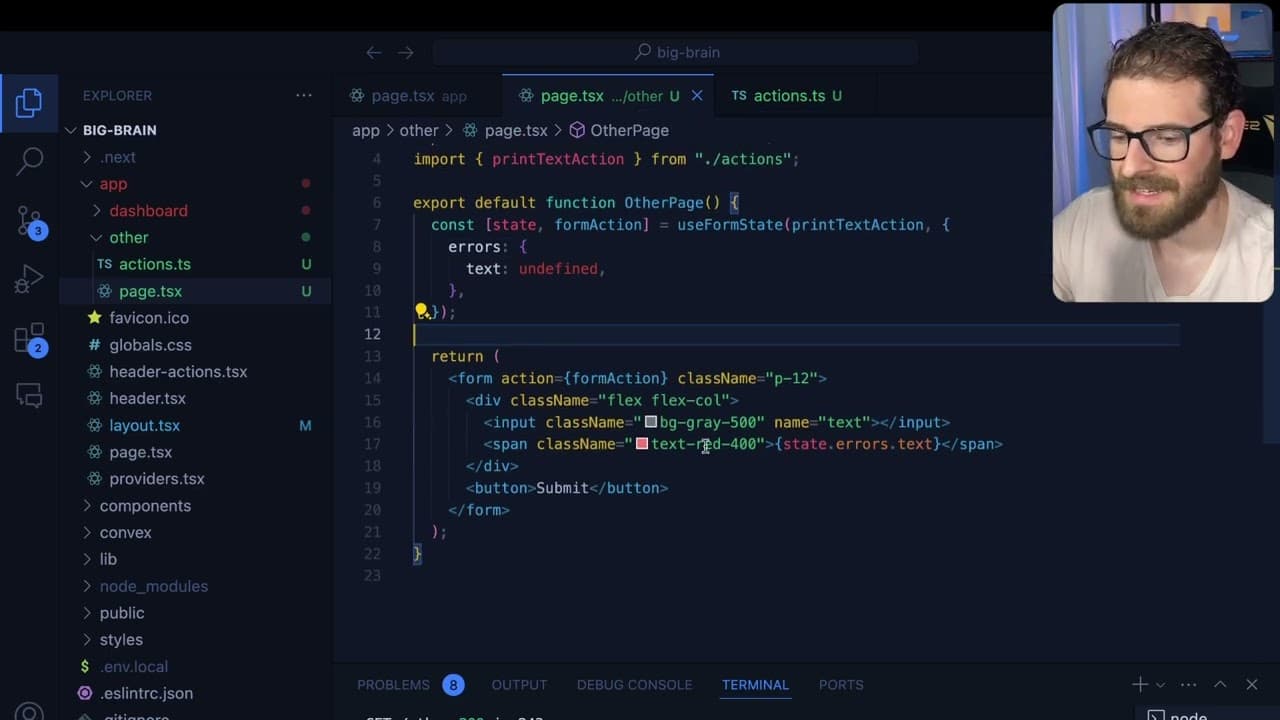Click the problems count badge 8

pyautogui.click(x=453, y=685)
